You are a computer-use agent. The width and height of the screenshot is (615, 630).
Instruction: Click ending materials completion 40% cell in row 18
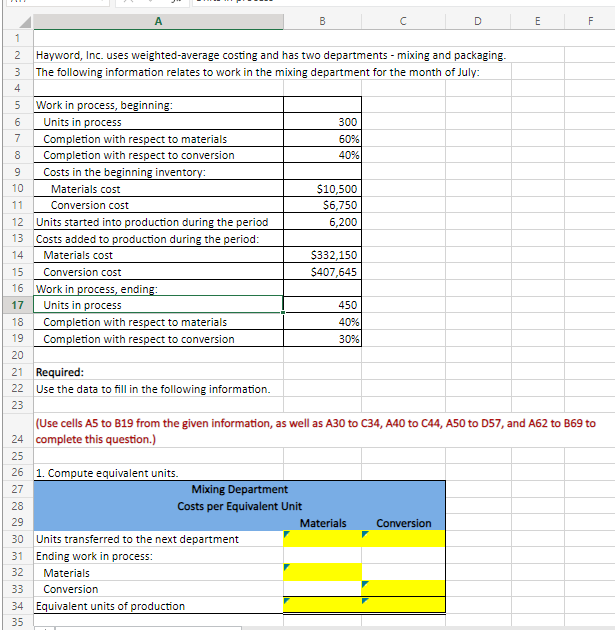(x=322, y=322)
